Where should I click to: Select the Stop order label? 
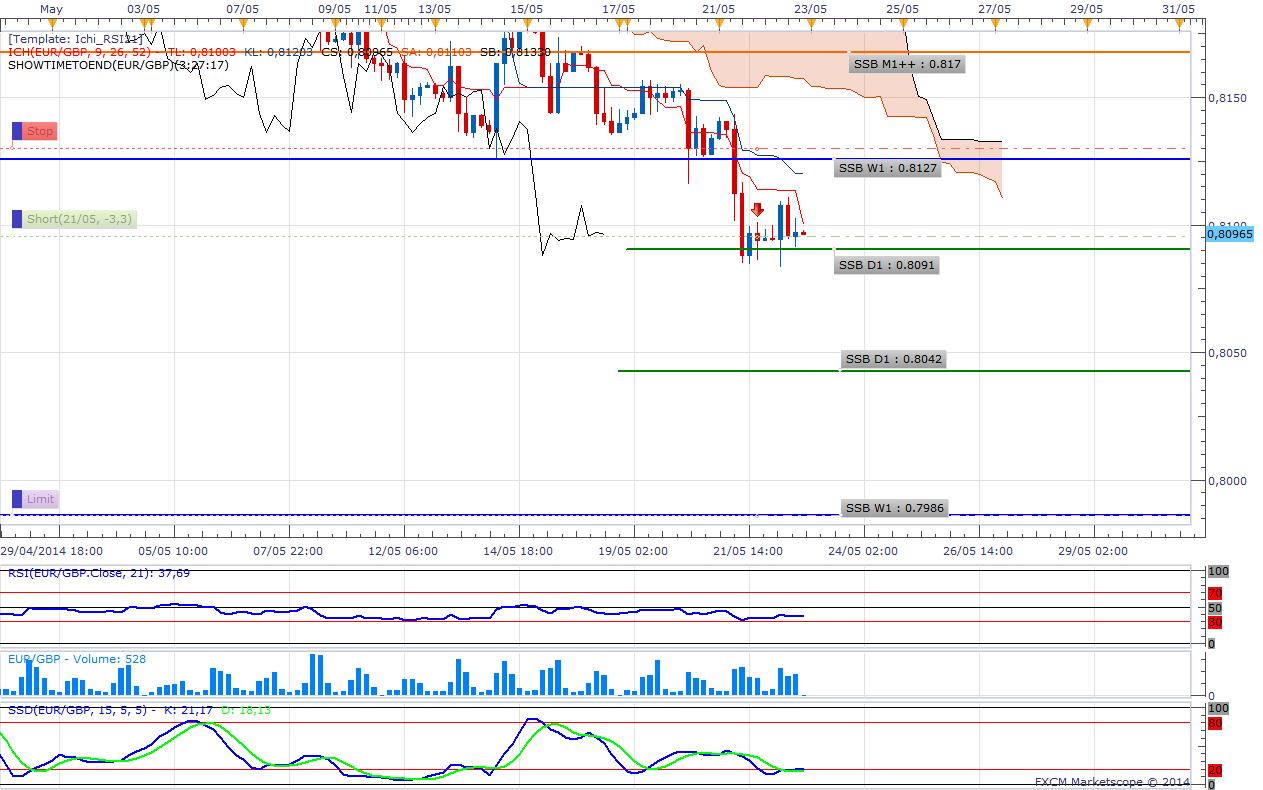pos(40,131)
